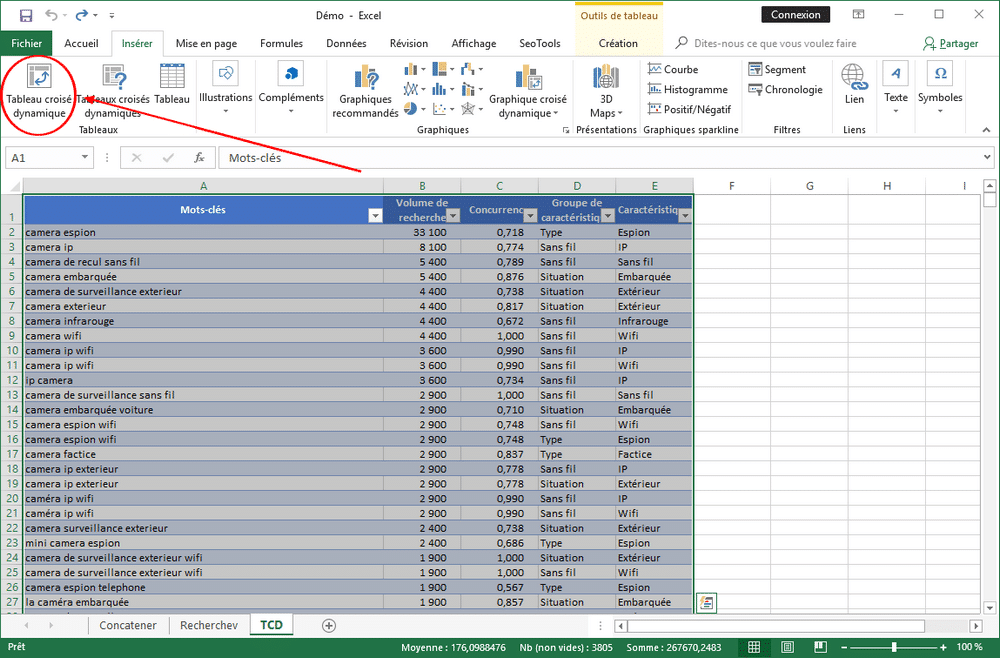Click the Connexion button
This screenshot has width=1000, height=658.
pyautogui.click(x=795, y=15)
